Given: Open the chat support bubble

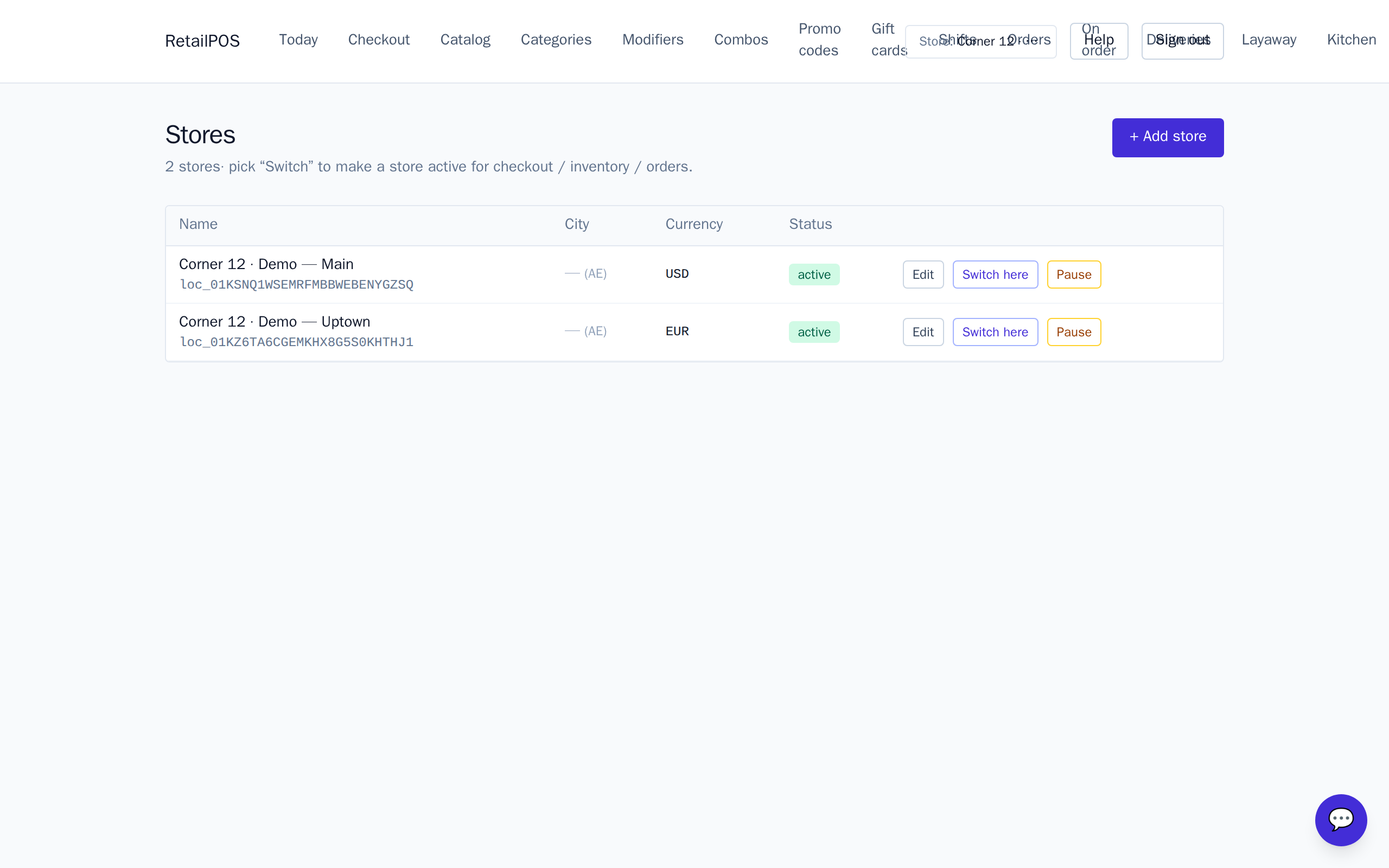Looking at the screenshot, I should click(x=1341, y=820).
